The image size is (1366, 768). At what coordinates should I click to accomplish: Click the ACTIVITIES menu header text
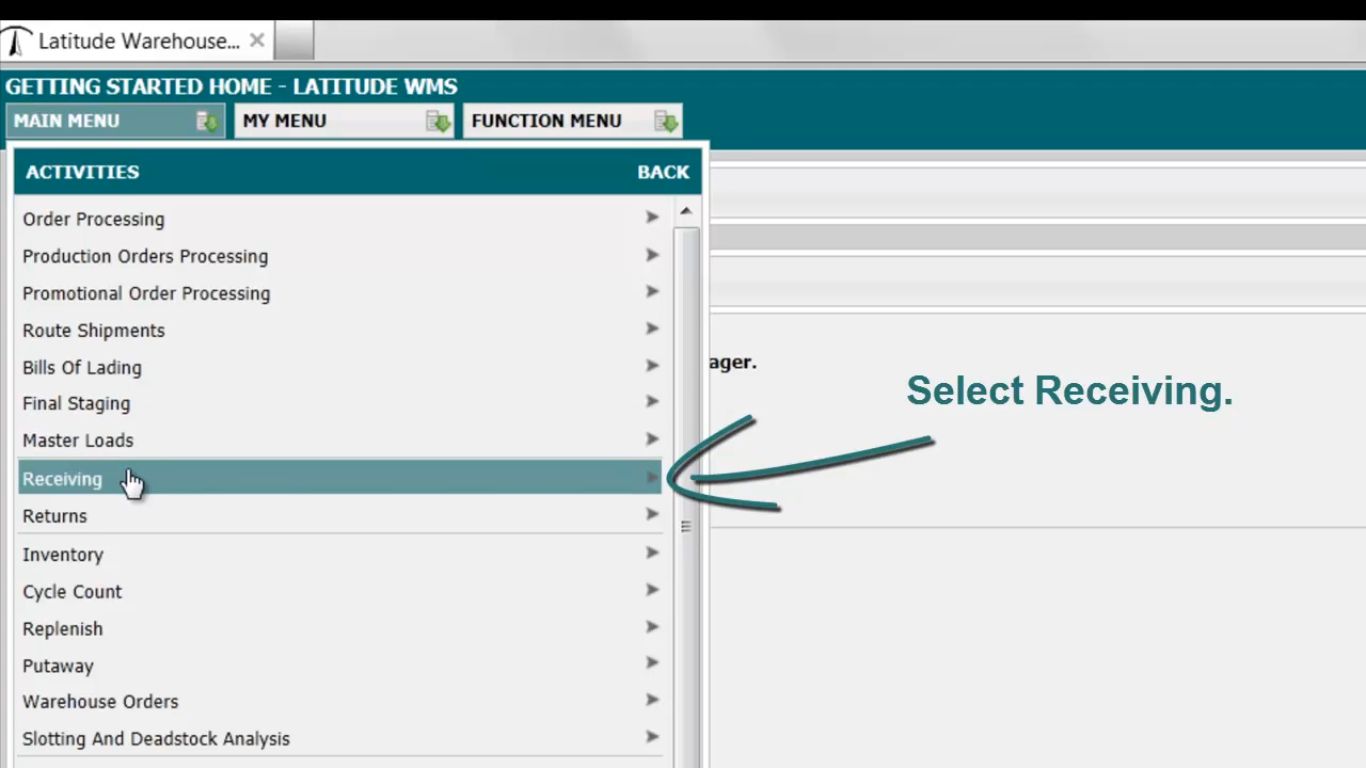(x=82, y=172)
